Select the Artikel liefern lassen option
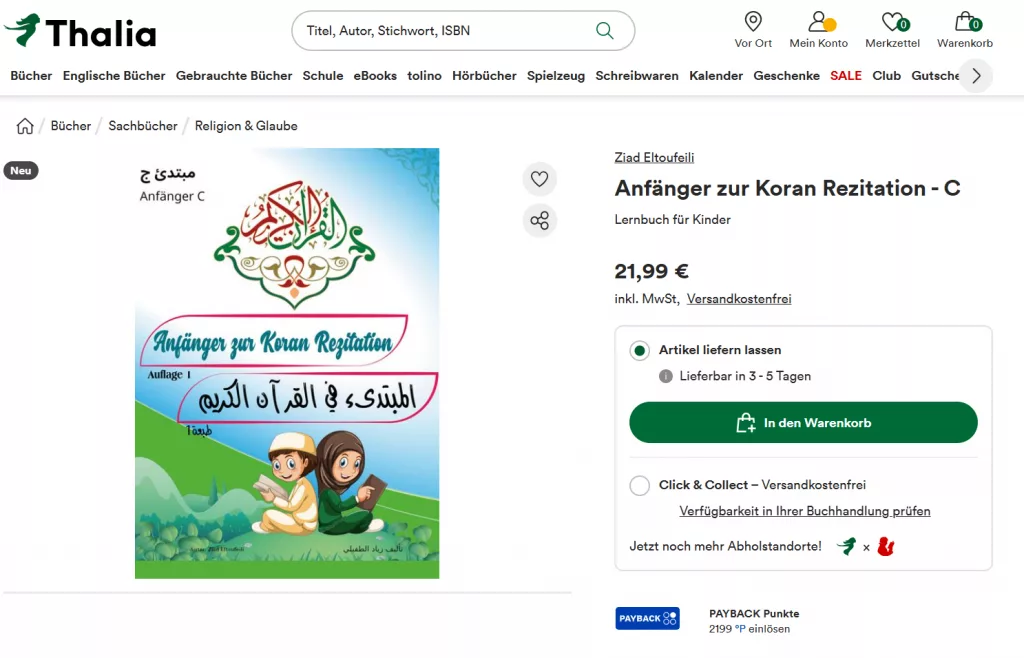1024x658 pixels. (x=639, y=351)
